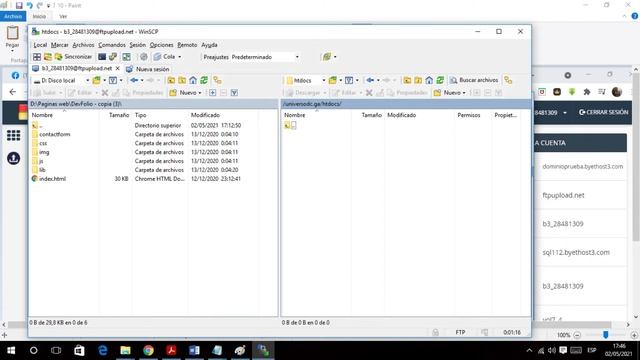Open the htdocs remote directory dropdown
640x360 pixels.
tap(306, 80)
